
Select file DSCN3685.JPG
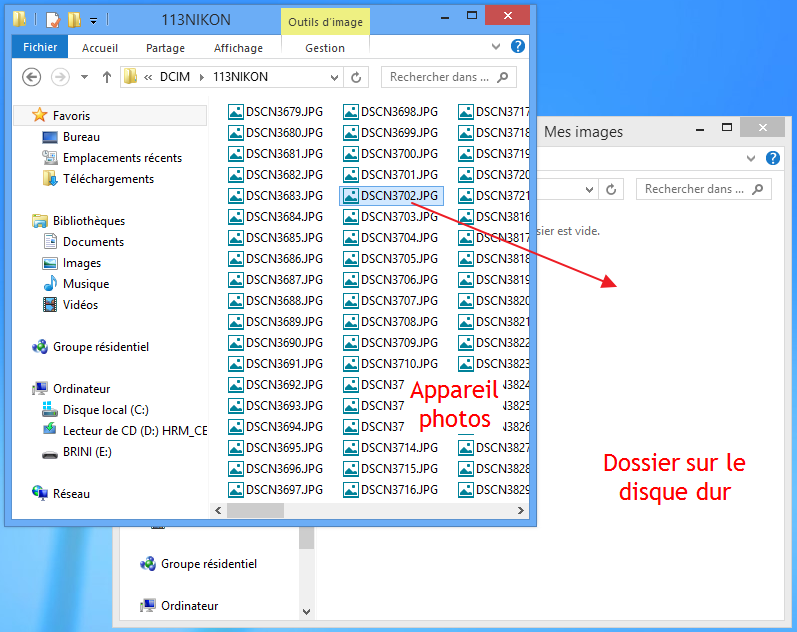275,238
